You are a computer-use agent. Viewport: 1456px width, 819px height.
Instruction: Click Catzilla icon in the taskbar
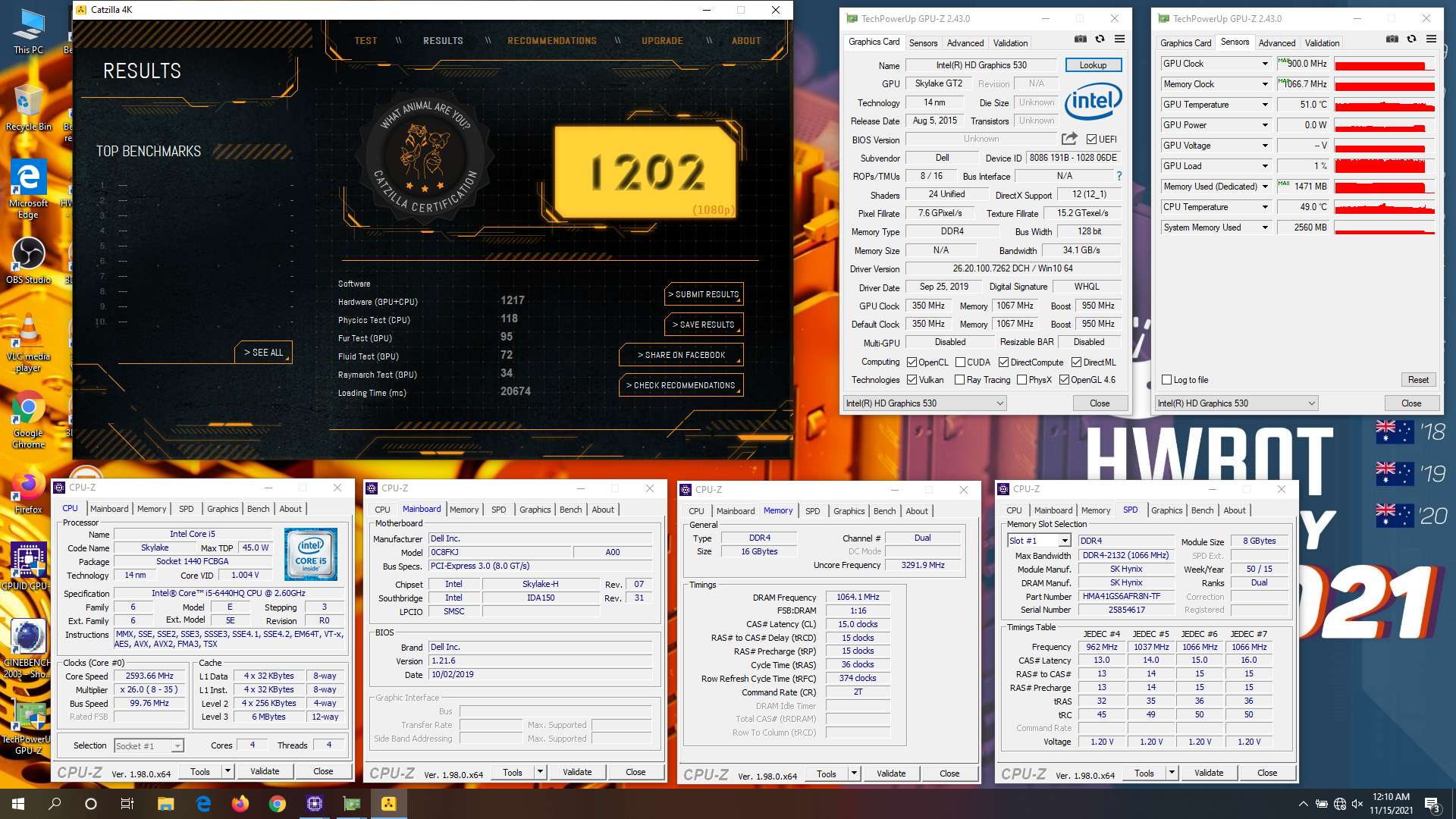click(388, 804)
